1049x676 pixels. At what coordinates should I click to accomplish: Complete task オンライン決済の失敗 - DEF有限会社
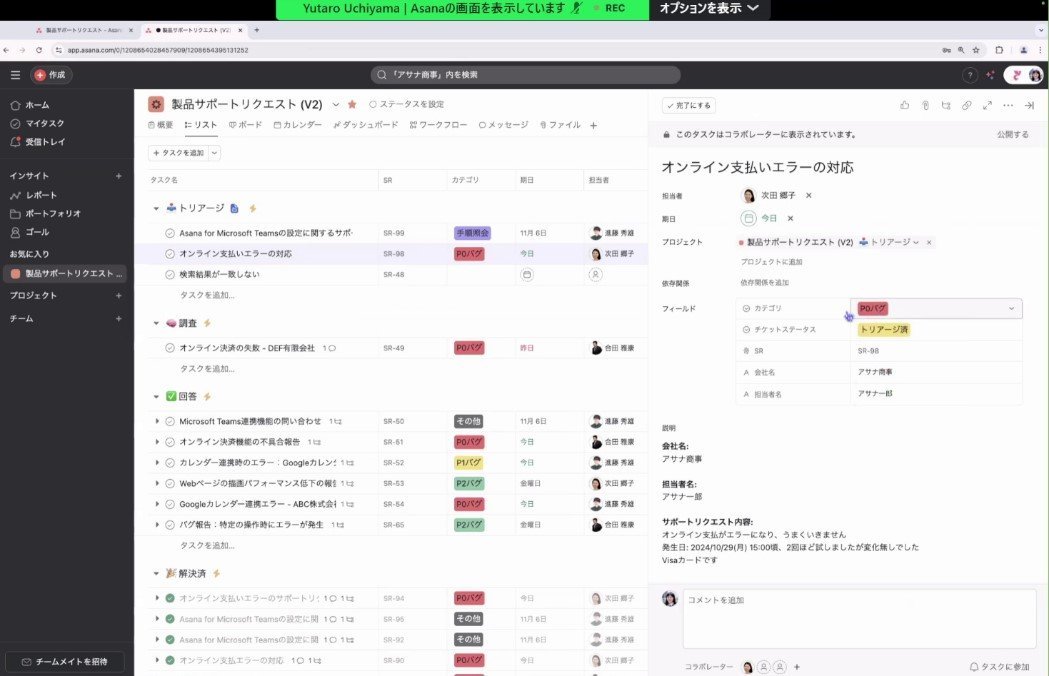(170, 348)
